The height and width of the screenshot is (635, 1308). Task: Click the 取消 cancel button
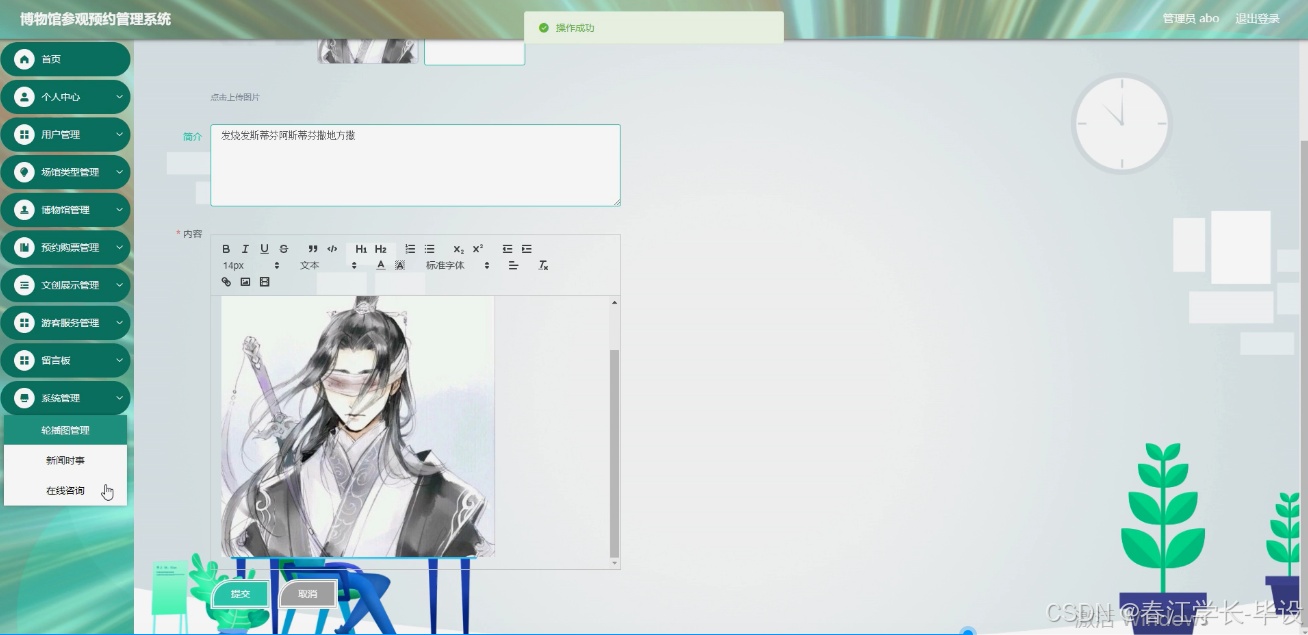(x=307, y=594)
